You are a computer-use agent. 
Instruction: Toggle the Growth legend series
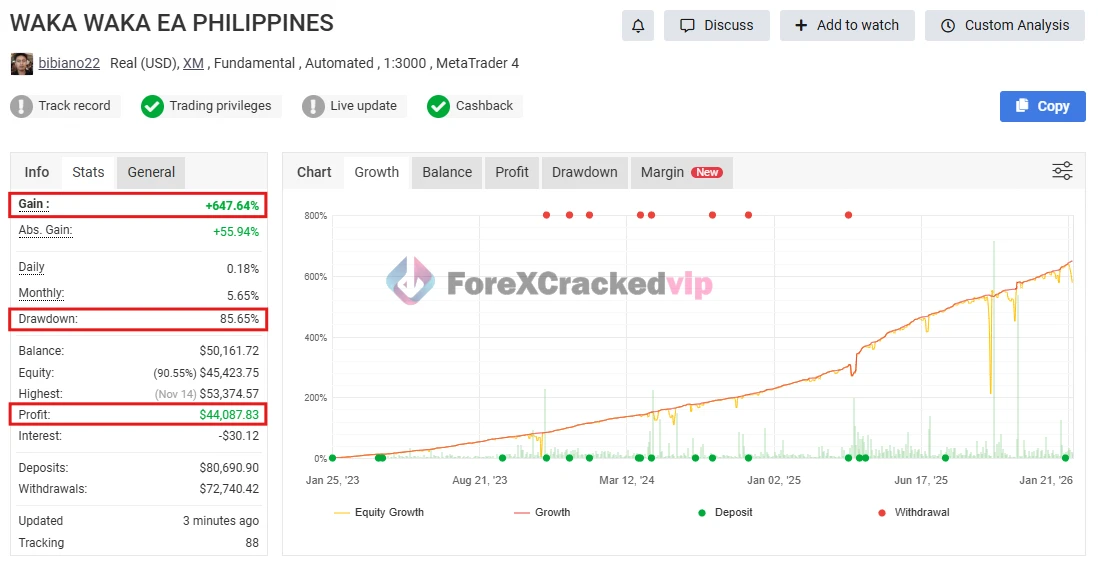[542, 512]
